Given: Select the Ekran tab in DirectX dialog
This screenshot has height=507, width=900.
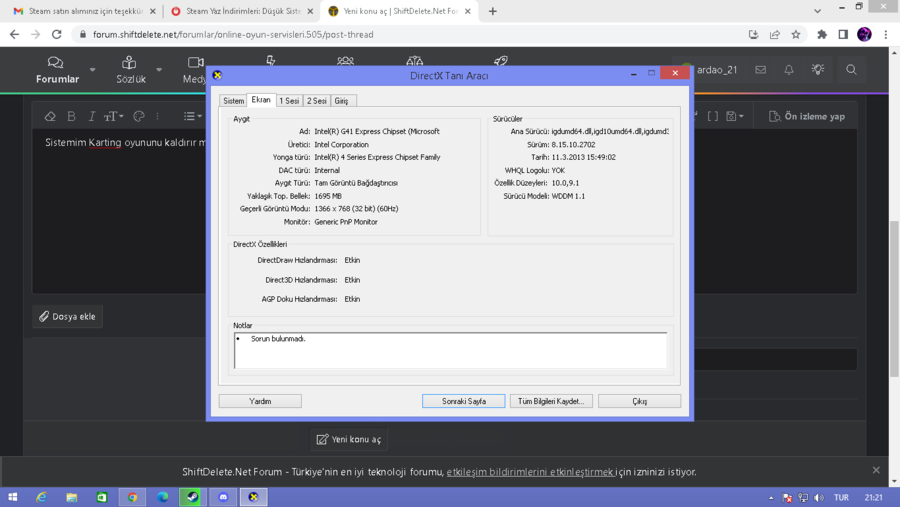Looking at the screenshot, I should point(261,100).
